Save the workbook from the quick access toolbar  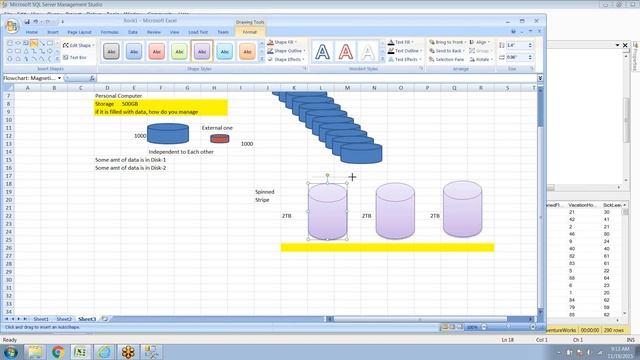pyautogui.click(x=27, y=21)
